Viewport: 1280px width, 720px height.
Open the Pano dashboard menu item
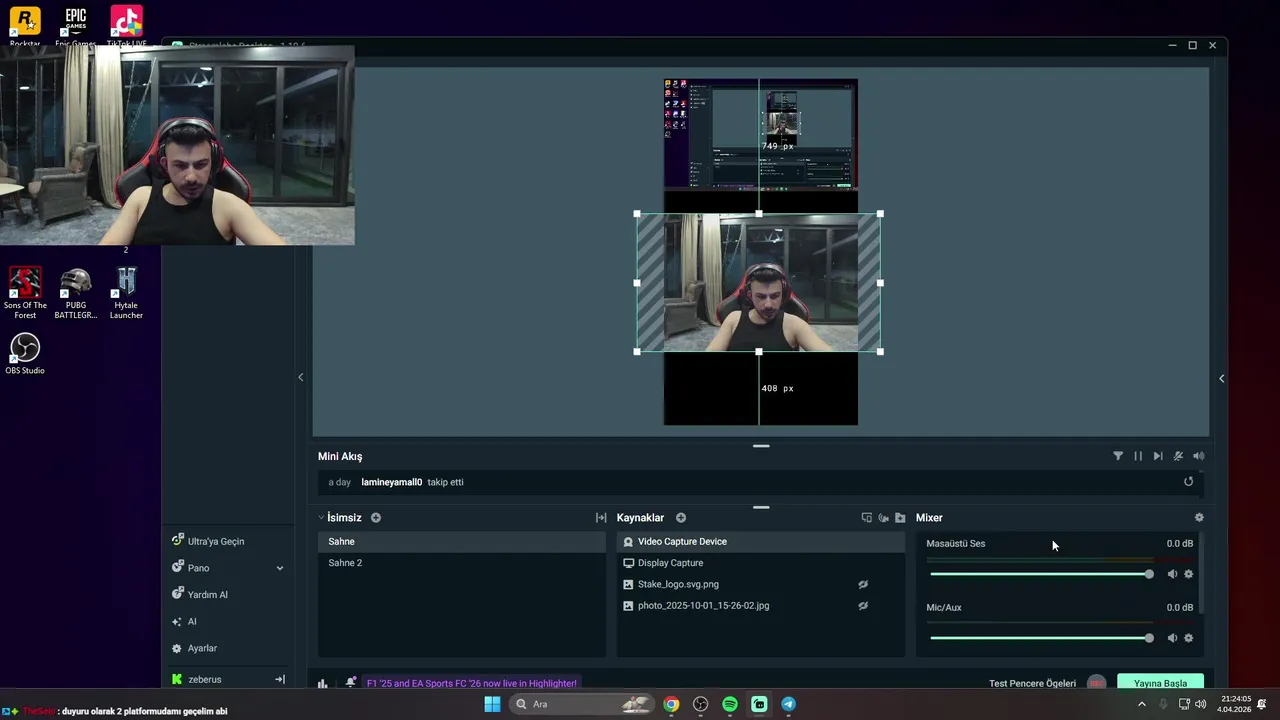(x=191, y=568)
